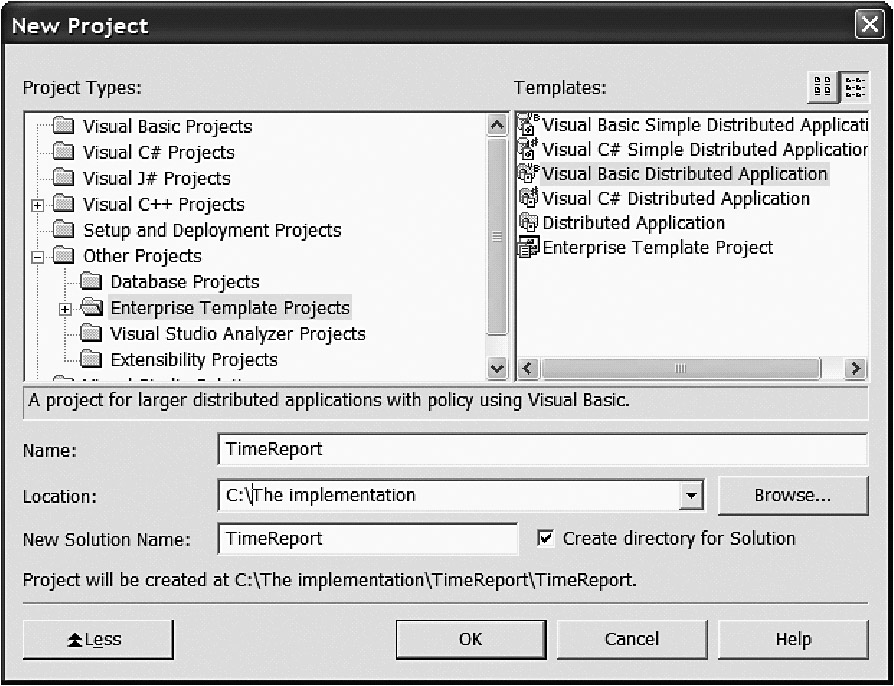Pick the Distributed Application template
Viewport: 894px width, 686px height.
632,223
